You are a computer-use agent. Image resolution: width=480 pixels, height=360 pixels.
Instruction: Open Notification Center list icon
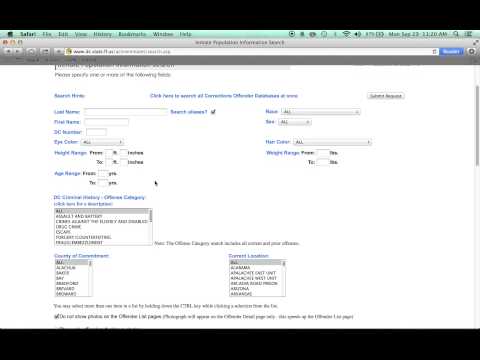(x=468, y=34)
